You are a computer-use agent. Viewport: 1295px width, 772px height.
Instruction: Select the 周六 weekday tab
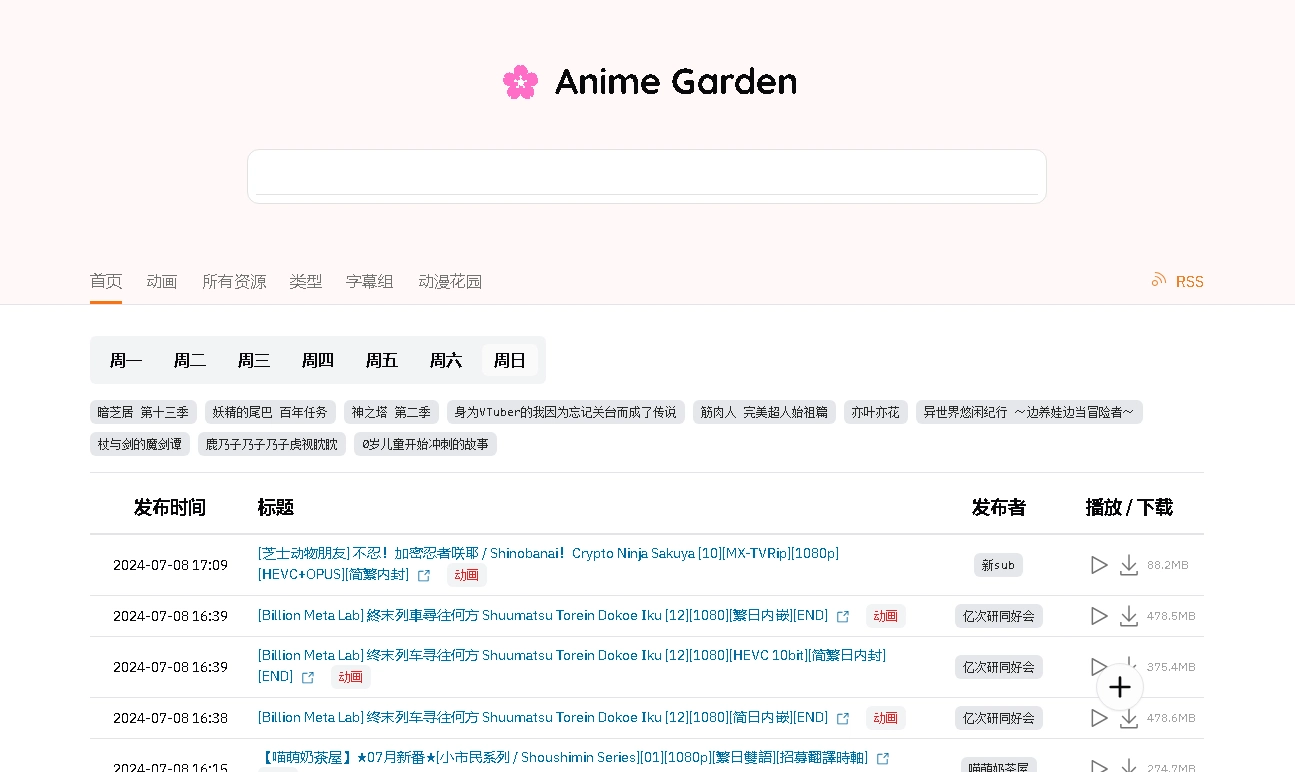coord(446,360)
